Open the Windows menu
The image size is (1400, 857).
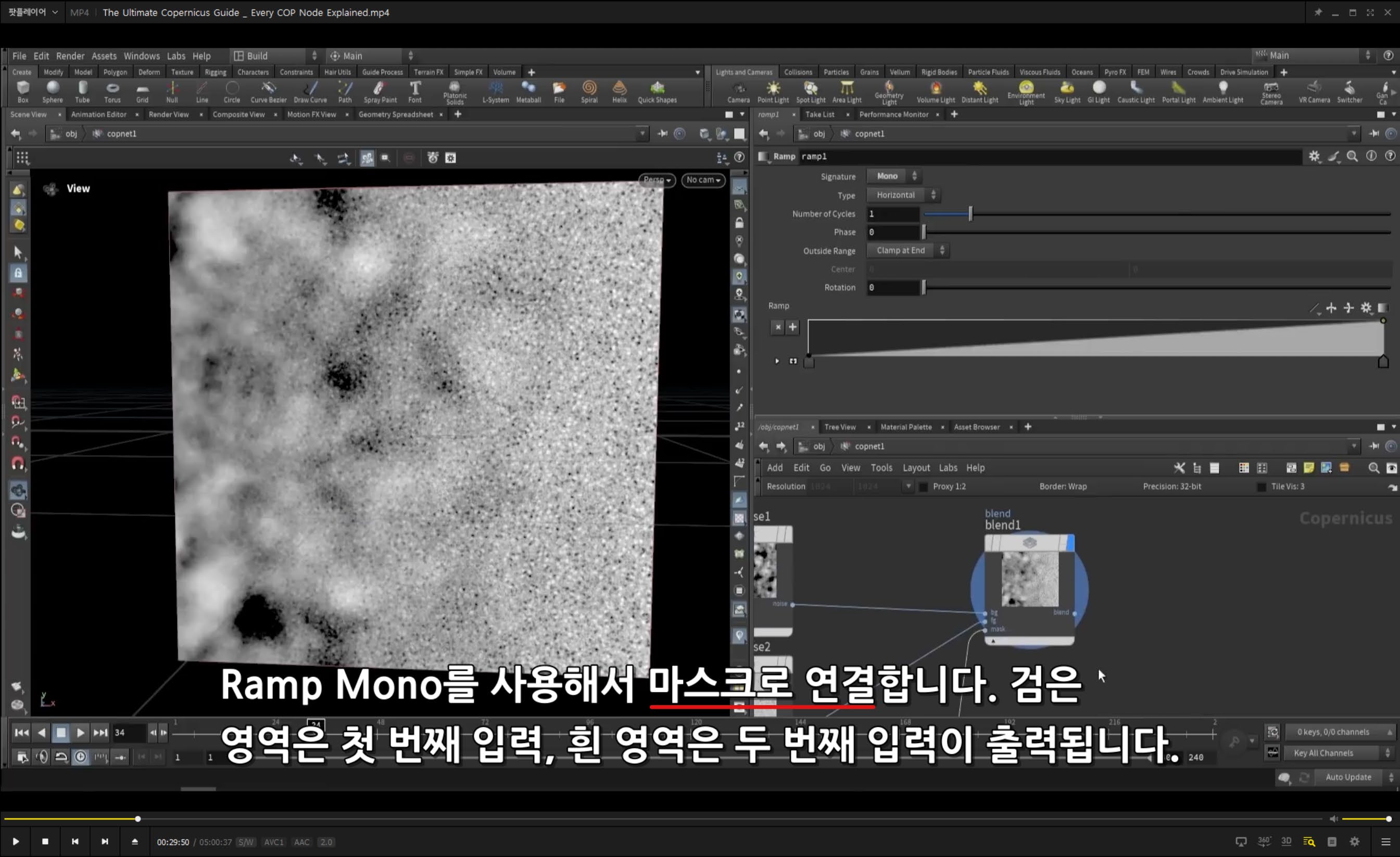pyautogui.click(x=142, y=56)
